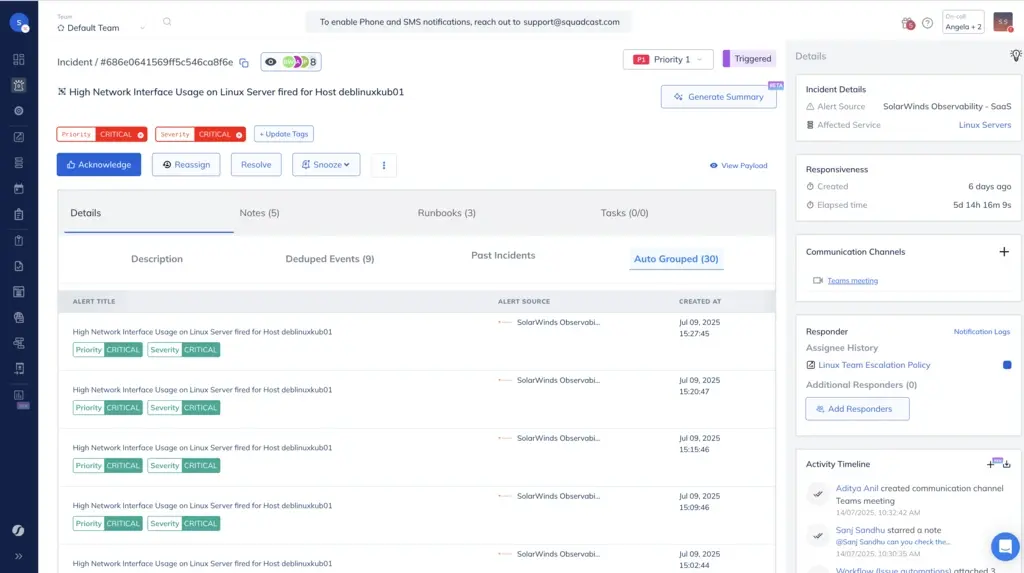1024x573 pixels.
Task: Click the profile avatar top right
Action: pyautogui.click(x=1002, y=22)
